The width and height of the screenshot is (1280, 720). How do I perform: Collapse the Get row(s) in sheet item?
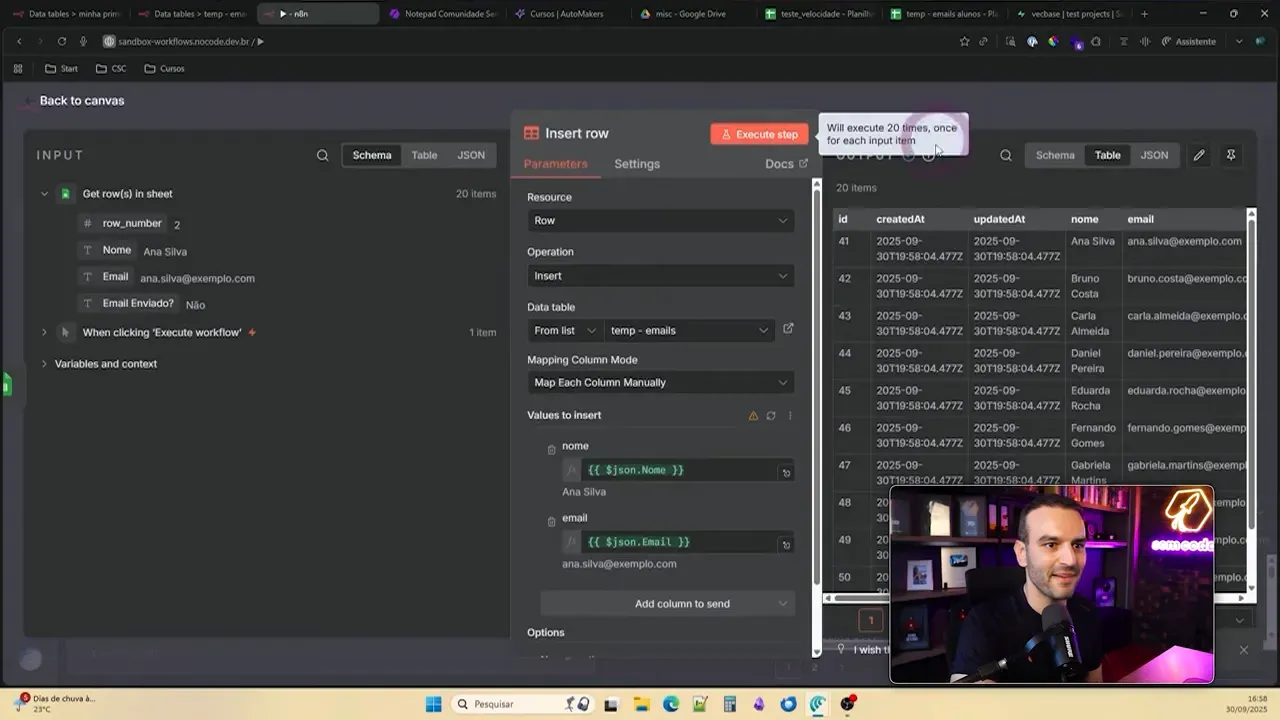[x=44, y=193]
